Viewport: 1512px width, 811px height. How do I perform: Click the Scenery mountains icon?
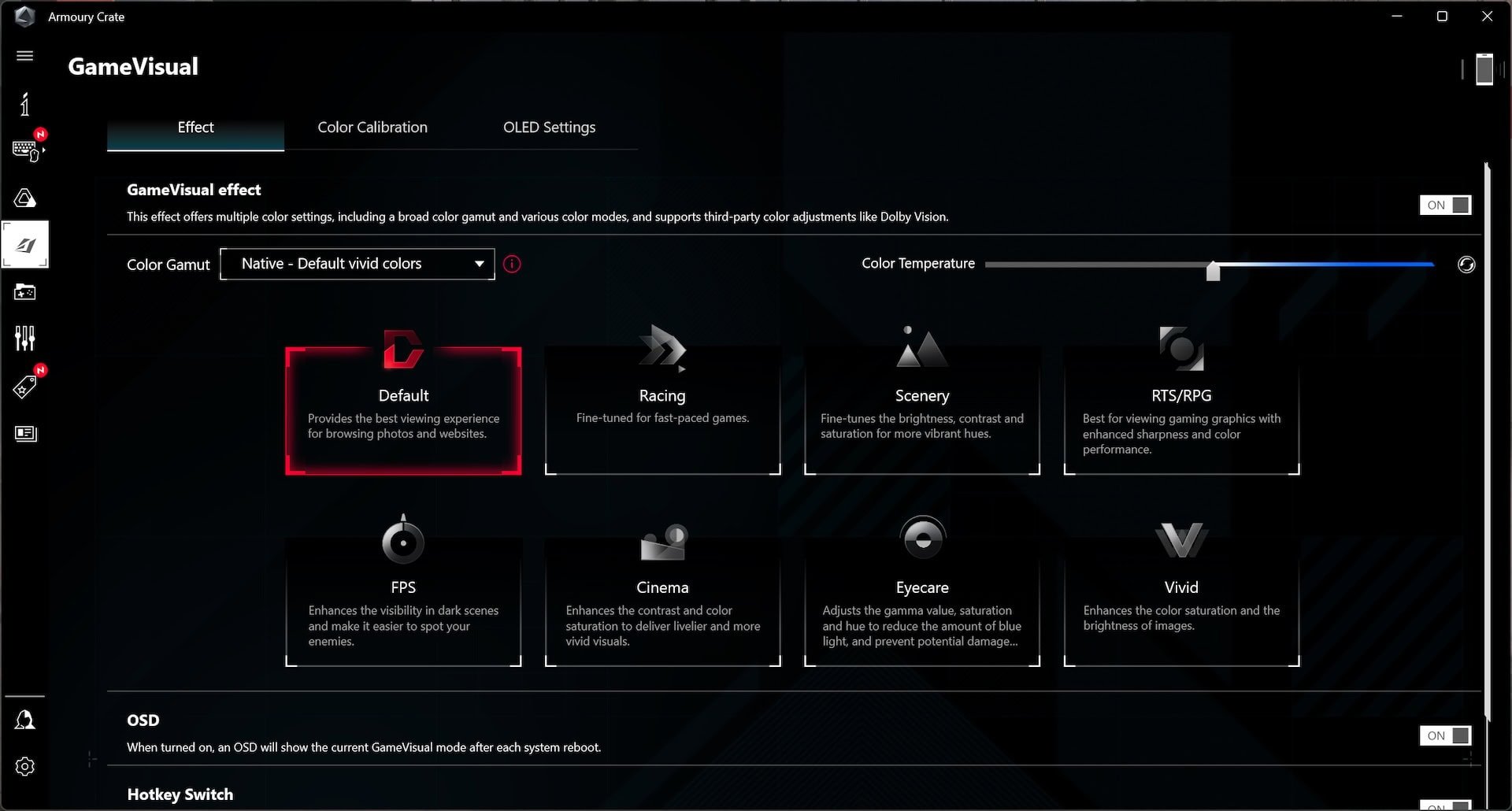921,346
